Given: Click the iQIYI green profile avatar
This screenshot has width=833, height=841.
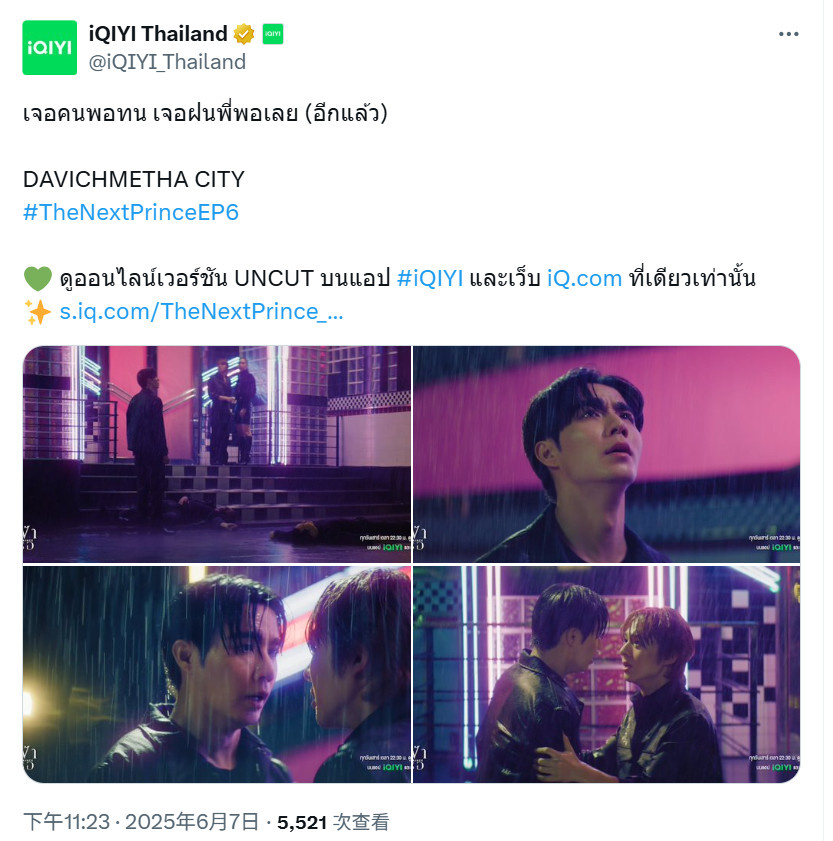Looking at the screenshot, I should (x=49, y=48).
